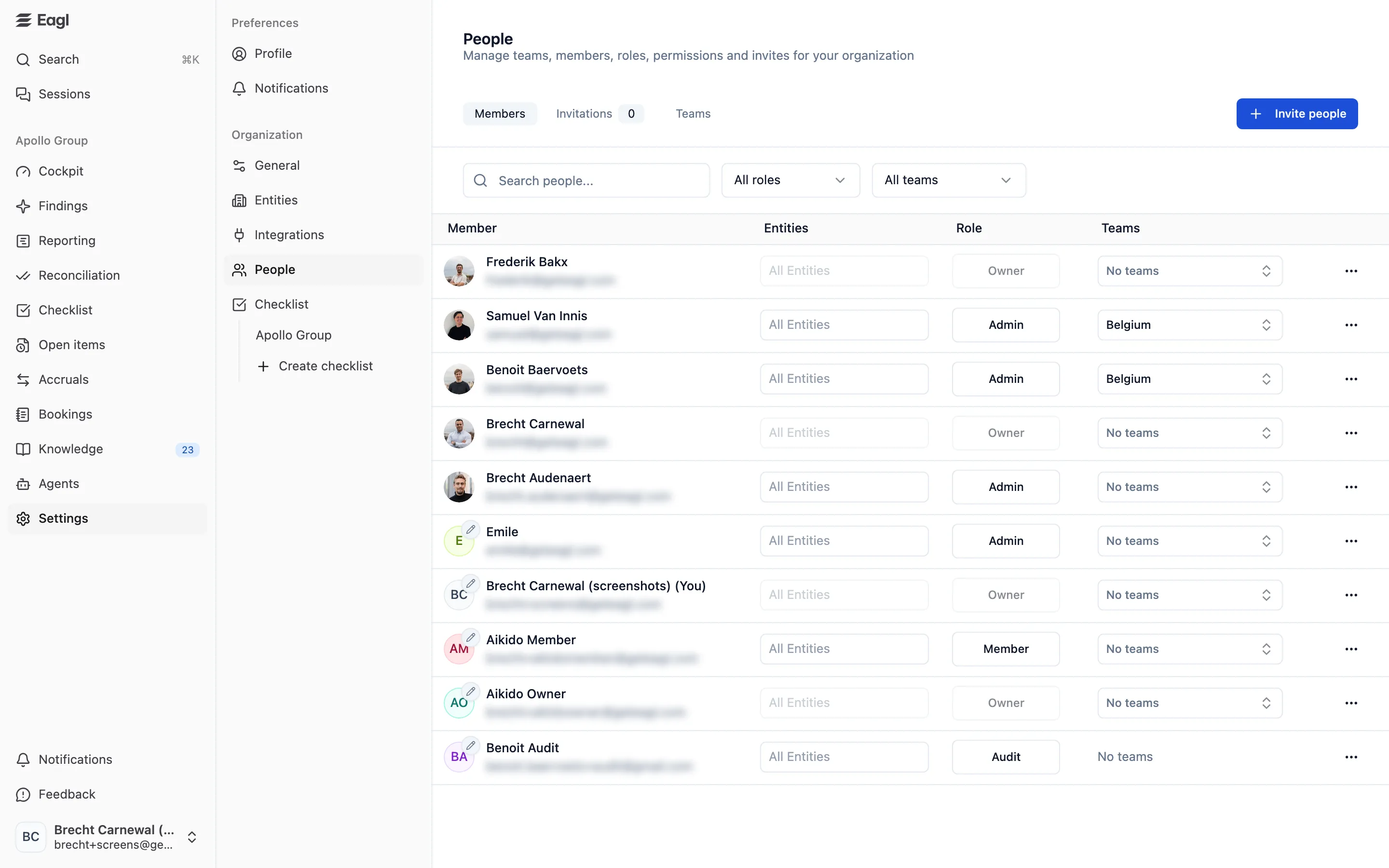This screenshot has width=1389, height=868.
Task: Click the Feedback speech bubble icon
Action: click(23, 795)
